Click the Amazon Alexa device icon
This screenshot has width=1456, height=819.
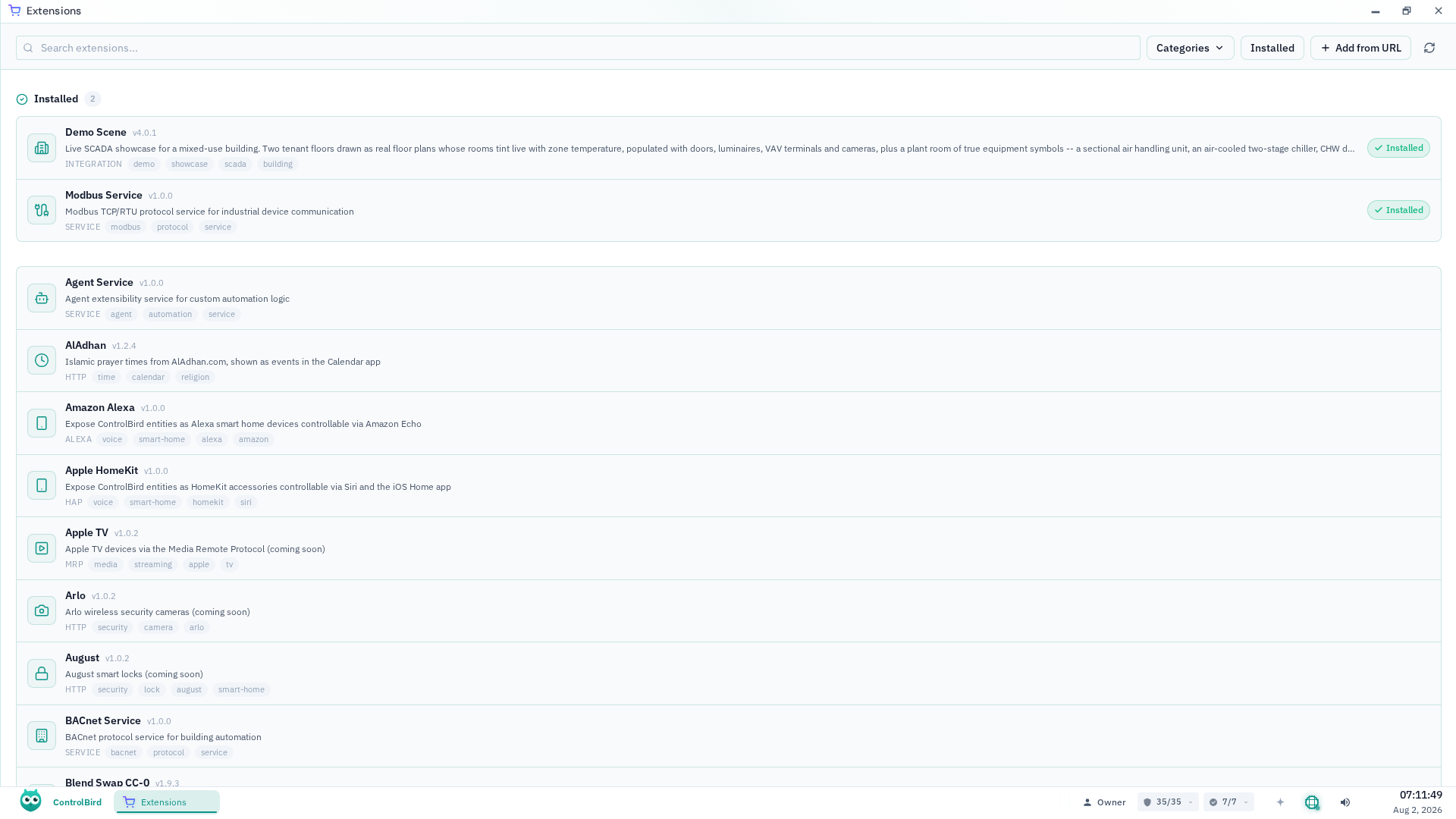pos(42,423)
